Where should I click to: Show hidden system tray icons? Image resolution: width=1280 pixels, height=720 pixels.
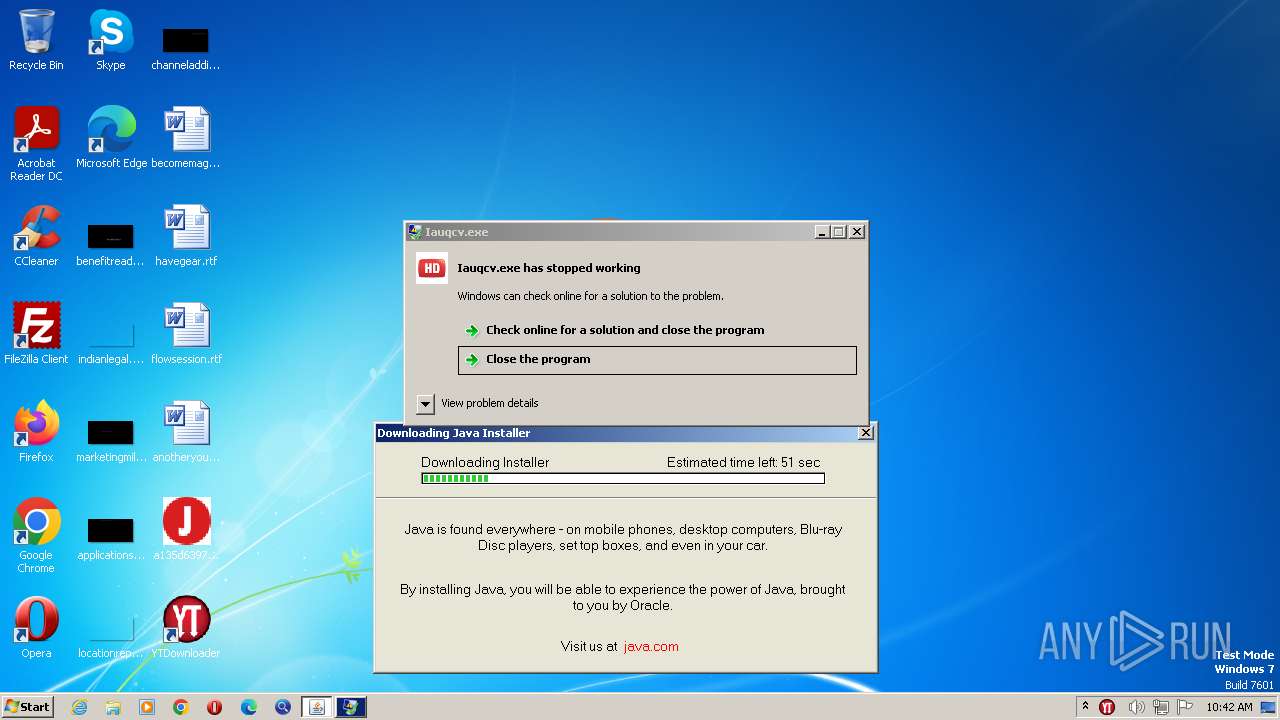(x=1085, y=707)
